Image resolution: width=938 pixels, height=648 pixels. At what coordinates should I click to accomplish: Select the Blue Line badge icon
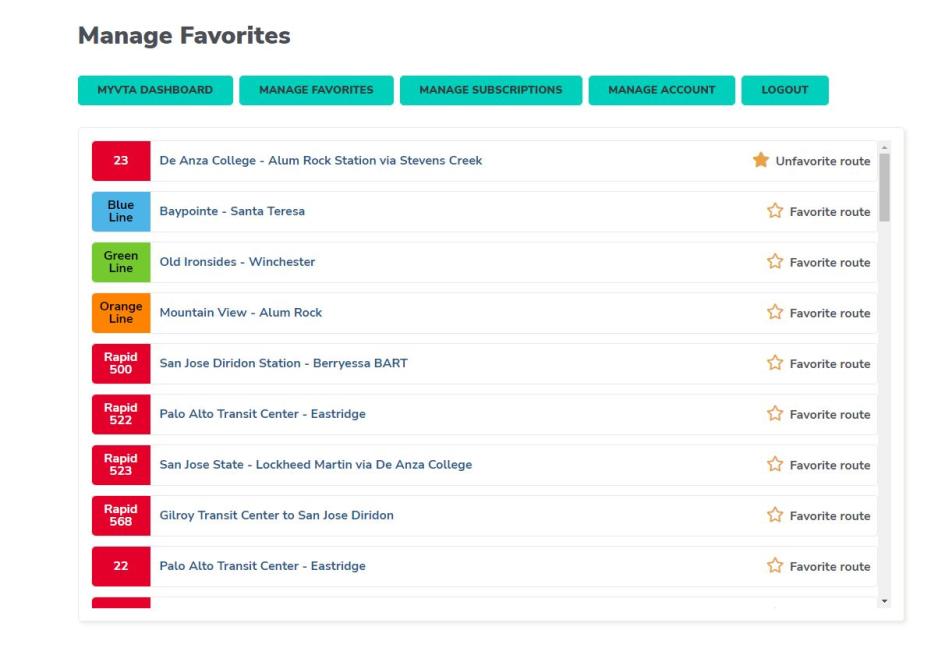tap(120, 211)
